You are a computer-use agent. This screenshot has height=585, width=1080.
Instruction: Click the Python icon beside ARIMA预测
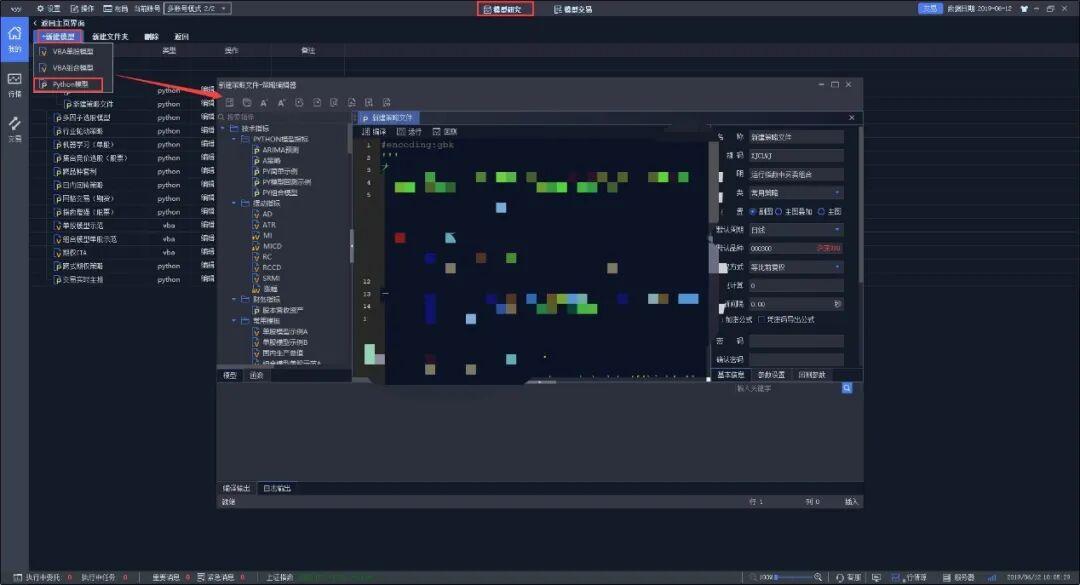click(256, 150)
